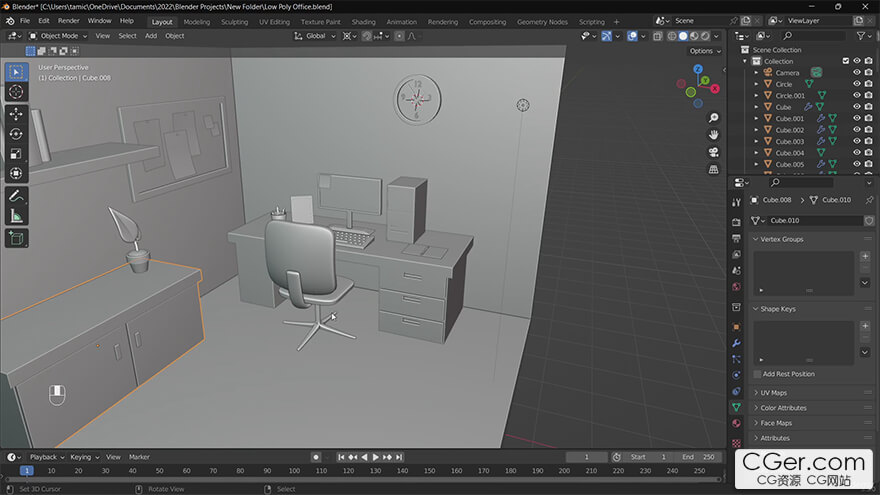Choose the Measure tool

coord(16,216)
